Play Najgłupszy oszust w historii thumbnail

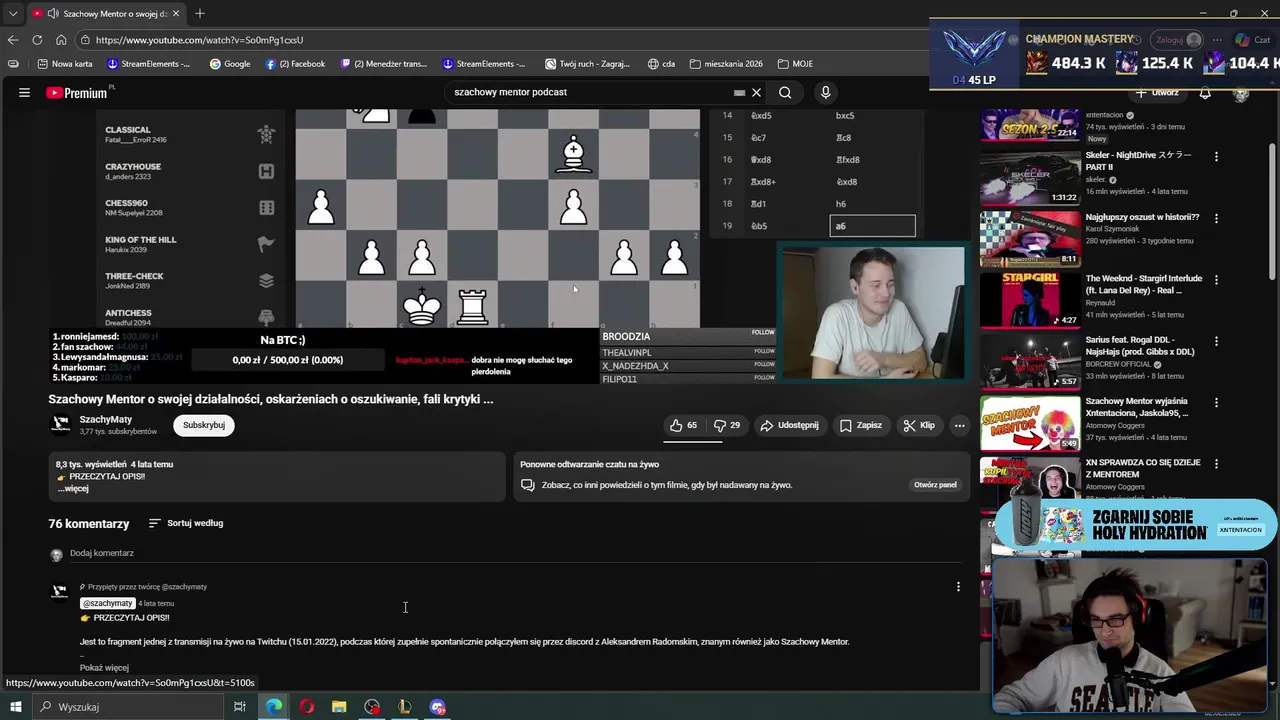(x=1030, y=238)
